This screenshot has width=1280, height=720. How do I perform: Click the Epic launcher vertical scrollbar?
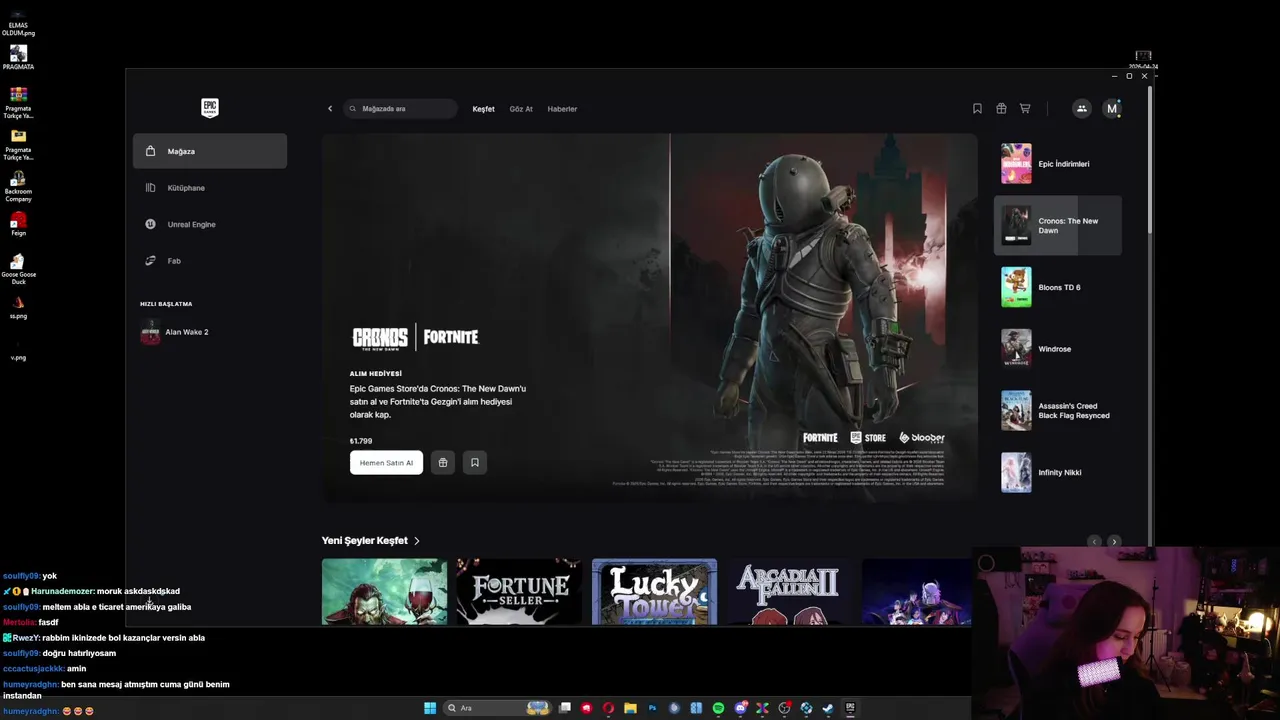pyautogui.click(x=1151, y=160)
